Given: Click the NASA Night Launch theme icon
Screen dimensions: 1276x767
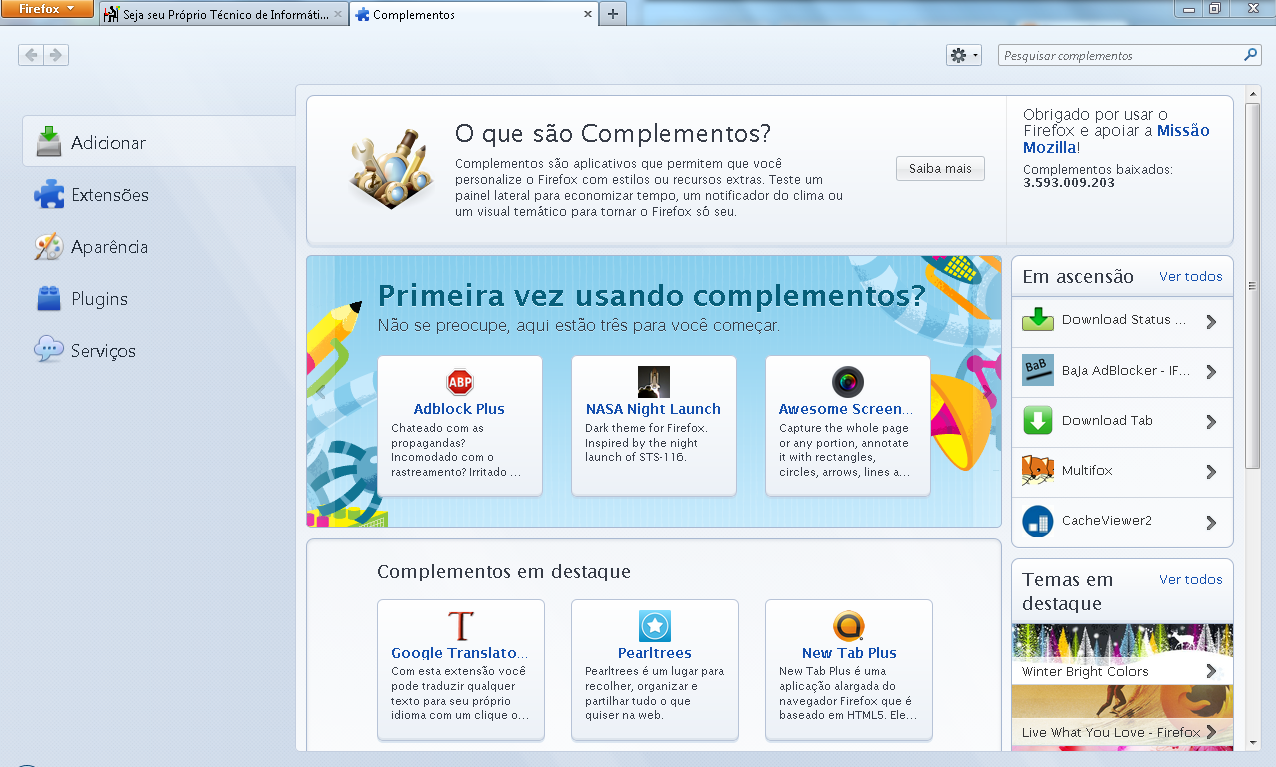Looking at the screenshot, I should 654,382.
